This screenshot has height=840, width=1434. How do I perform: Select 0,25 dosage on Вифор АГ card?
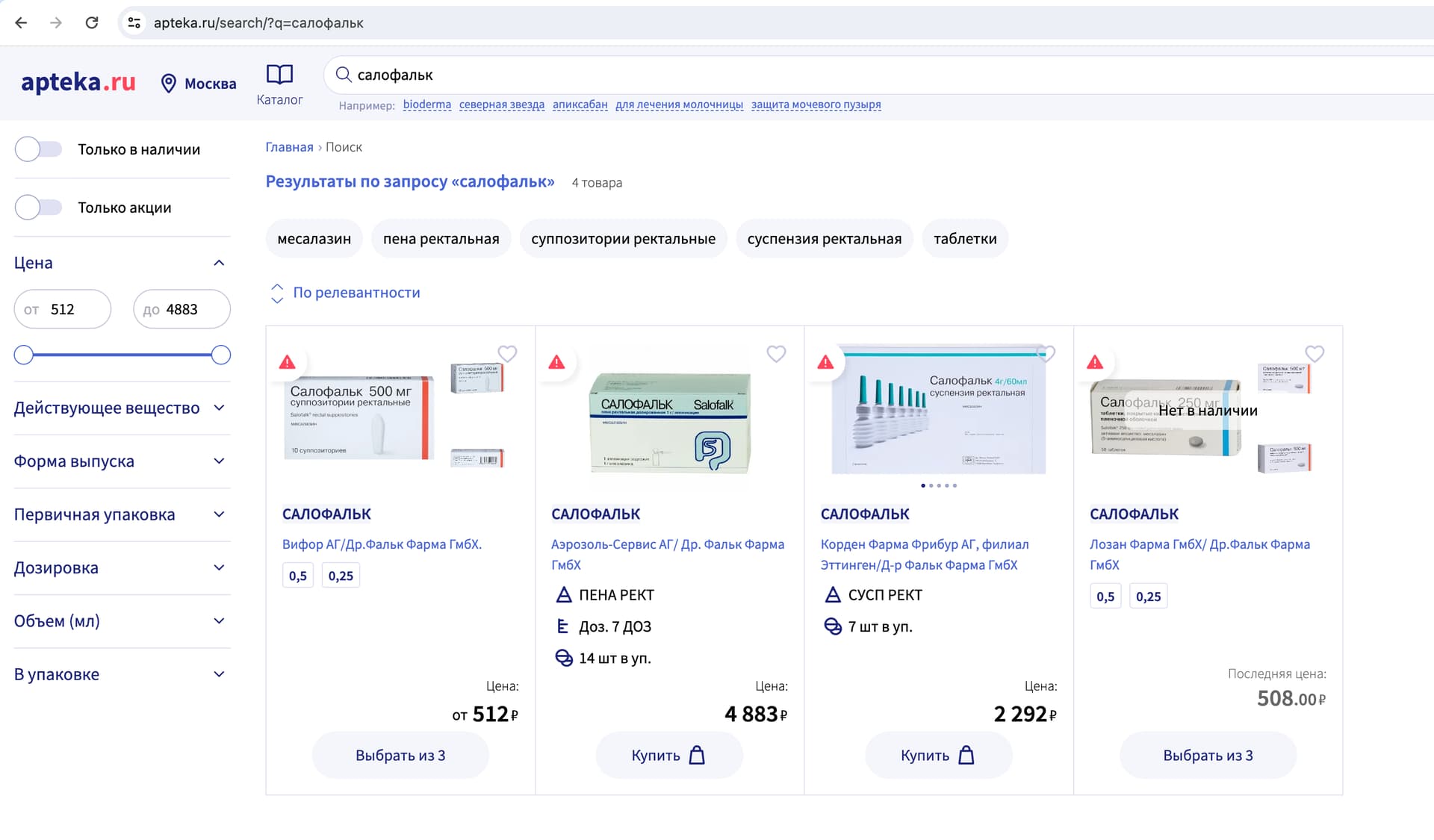341,576
